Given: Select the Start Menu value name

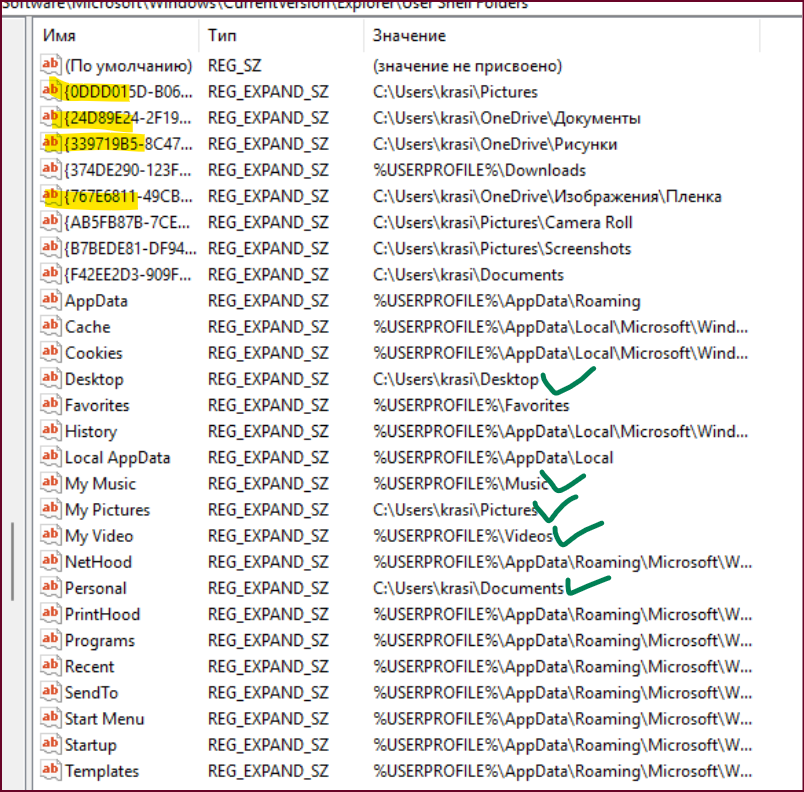Looking at the screenshot, I should (104, 719).
